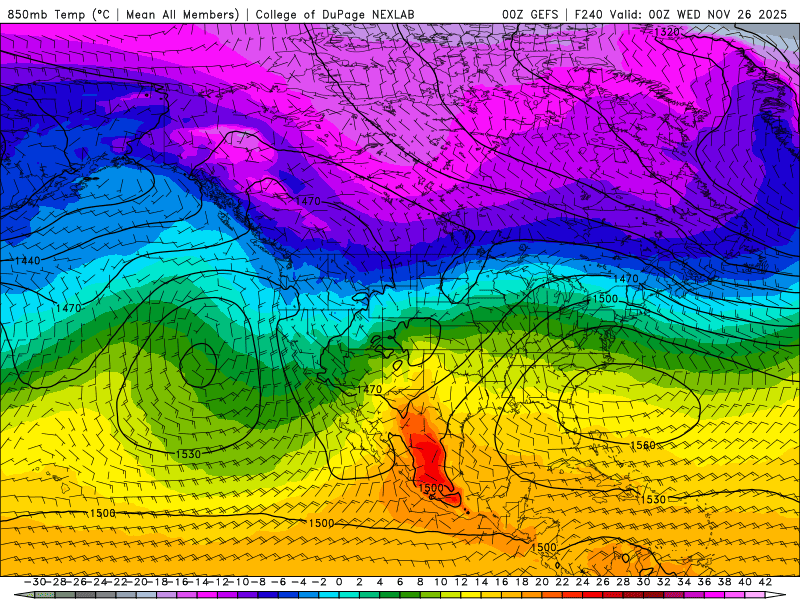
Task: Select the positive 16 value on the scale
Action: click(x=501, y=582)
